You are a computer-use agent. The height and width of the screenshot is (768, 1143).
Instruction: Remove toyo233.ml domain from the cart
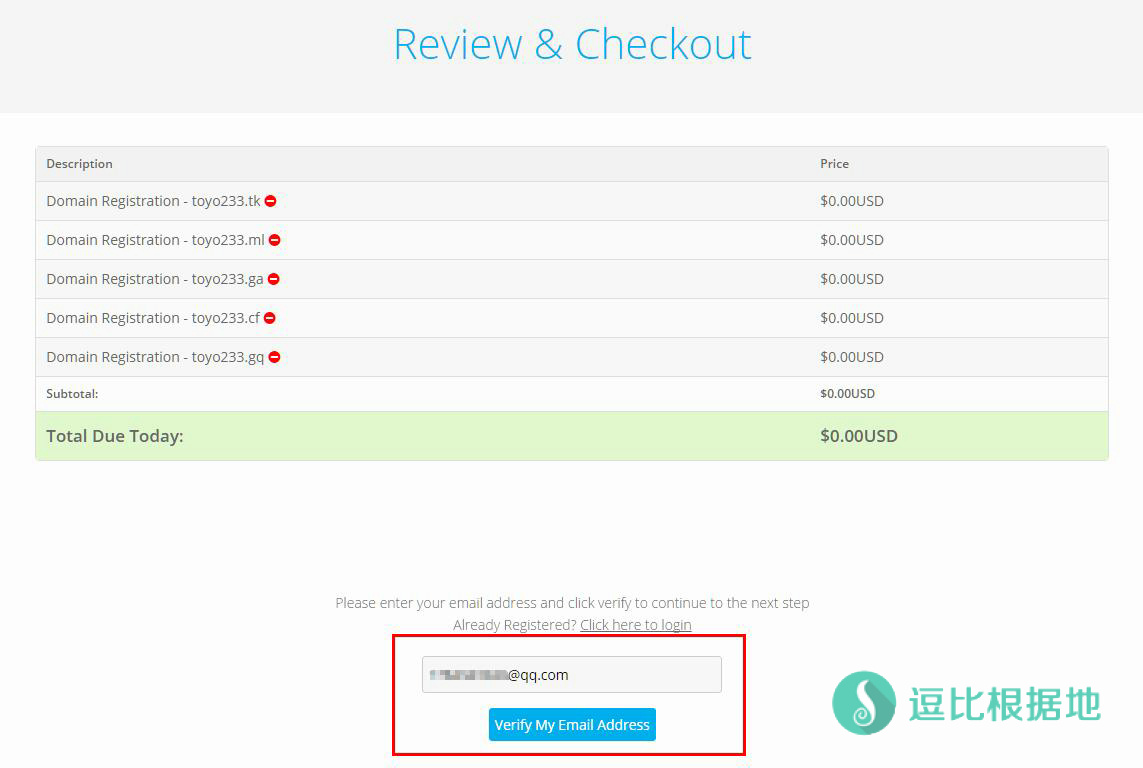click(274, 240)
